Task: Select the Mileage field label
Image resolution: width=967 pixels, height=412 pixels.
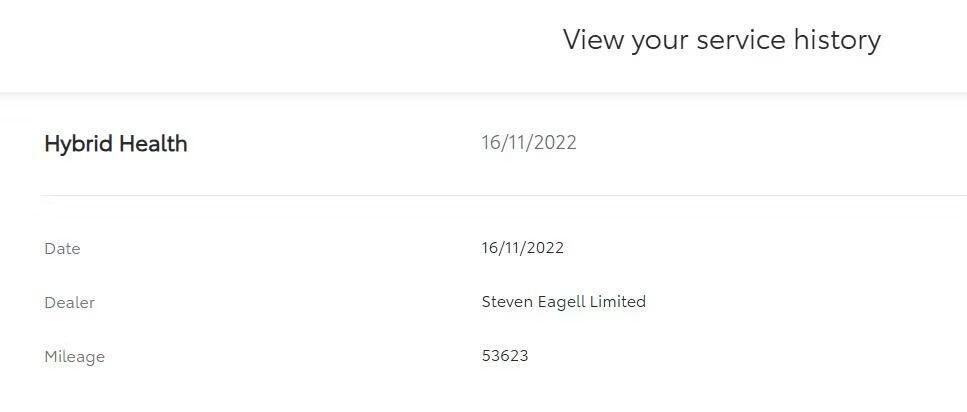Action: [x=74, y=357]
